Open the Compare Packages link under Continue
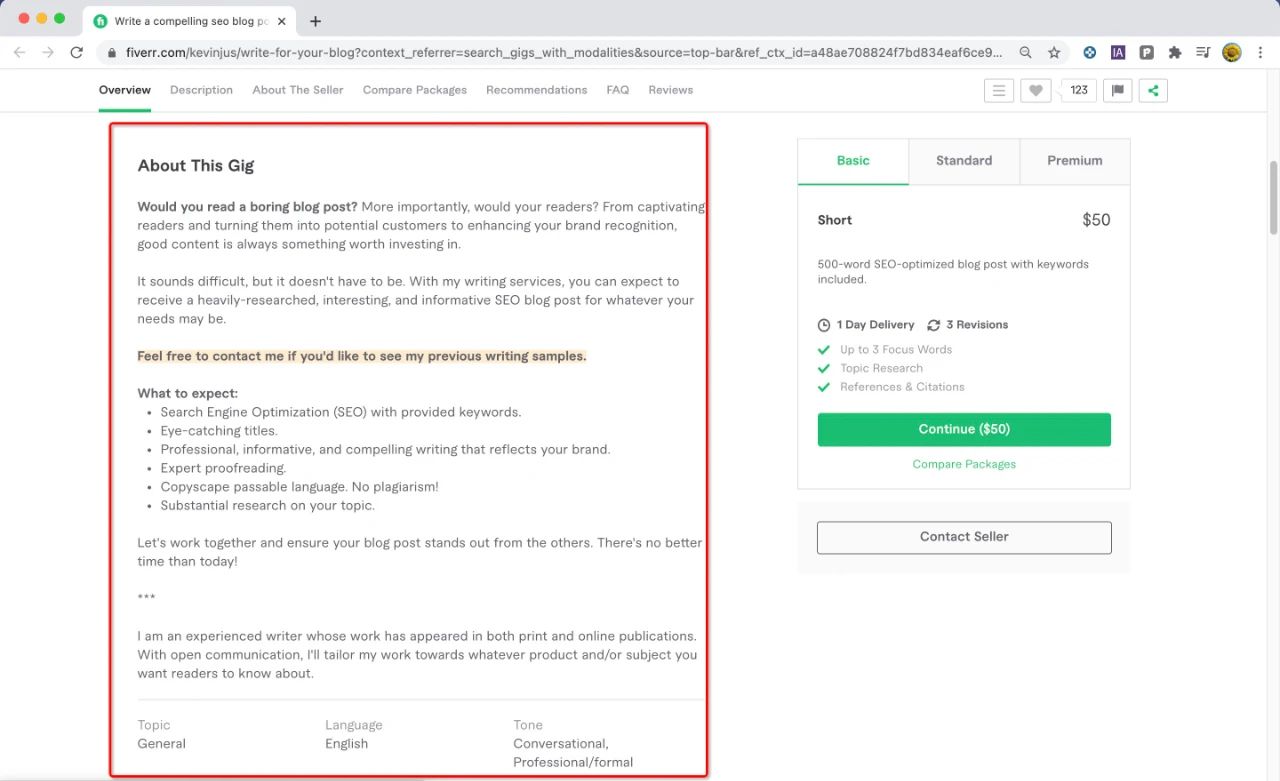 (x=964, y=464)
